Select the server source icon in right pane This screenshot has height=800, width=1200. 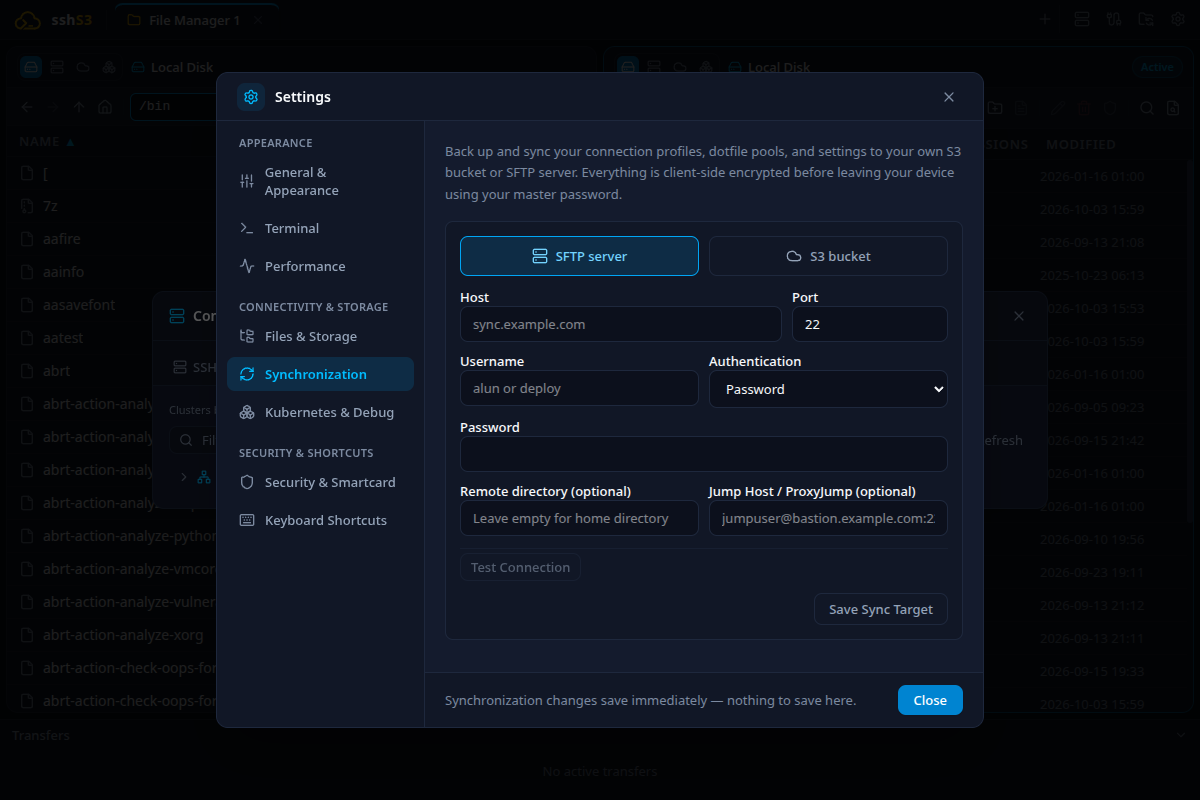click(654, 67)
